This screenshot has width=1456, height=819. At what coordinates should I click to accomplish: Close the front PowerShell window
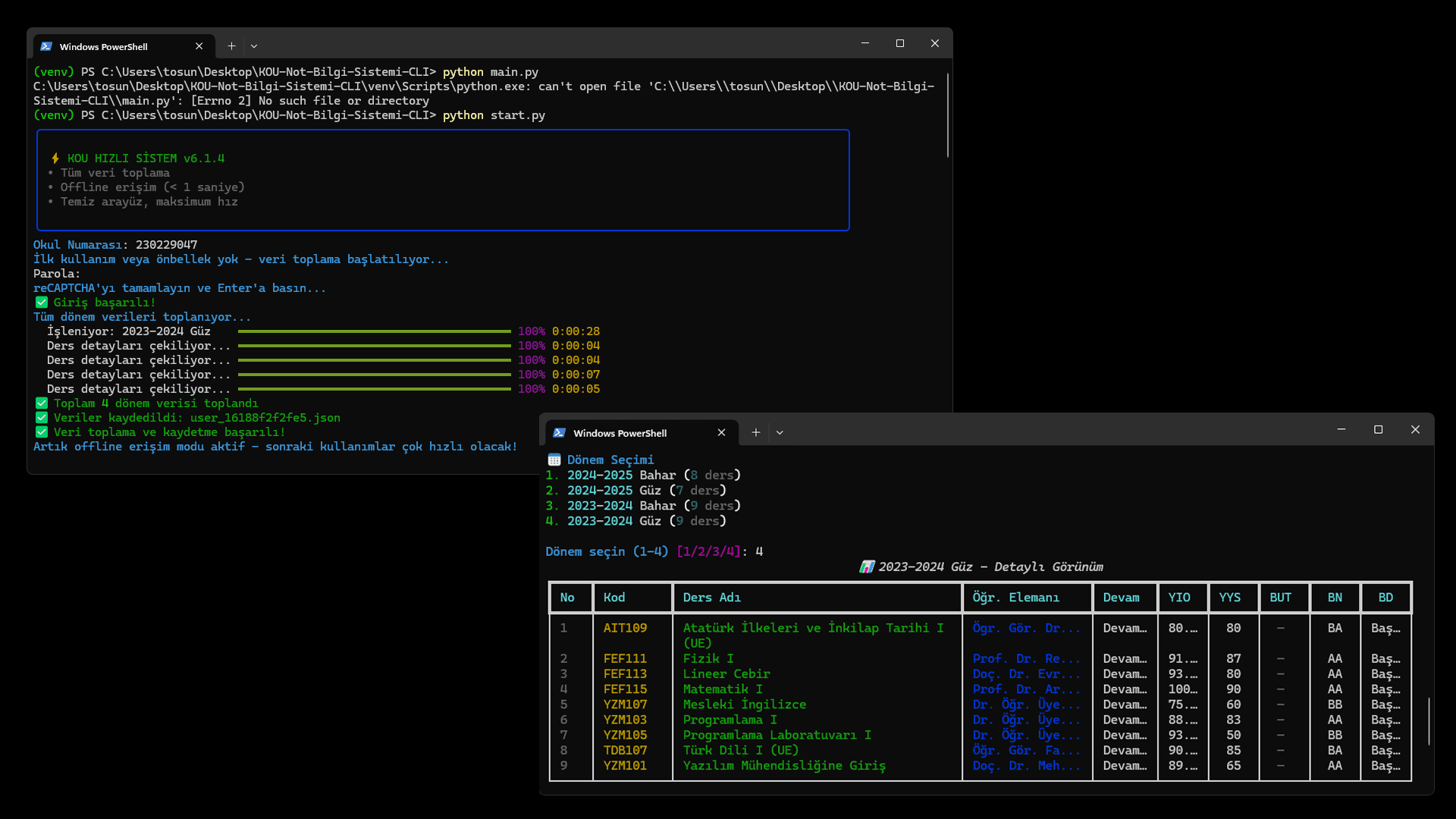[x=1415, y=429]
